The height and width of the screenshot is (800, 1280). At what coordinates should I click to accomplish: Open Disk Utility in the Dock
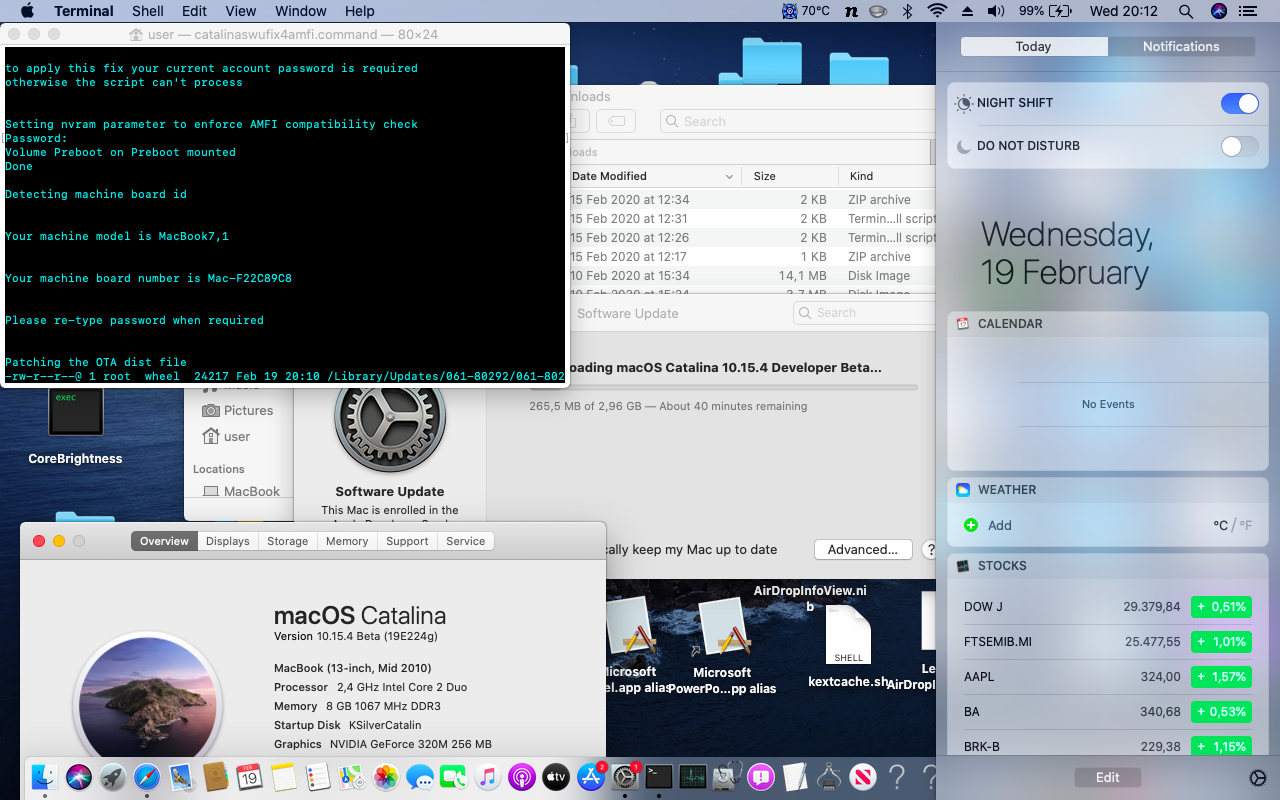coord(727,776)
